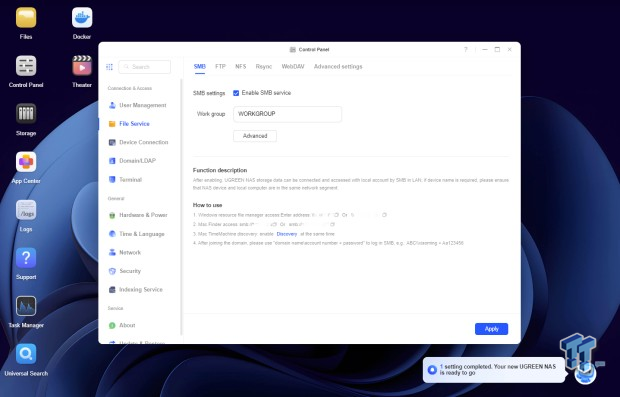Screen dimensions: 620x397
Task: Switch to the Rsync tab
Action: [x=264, y=66]
